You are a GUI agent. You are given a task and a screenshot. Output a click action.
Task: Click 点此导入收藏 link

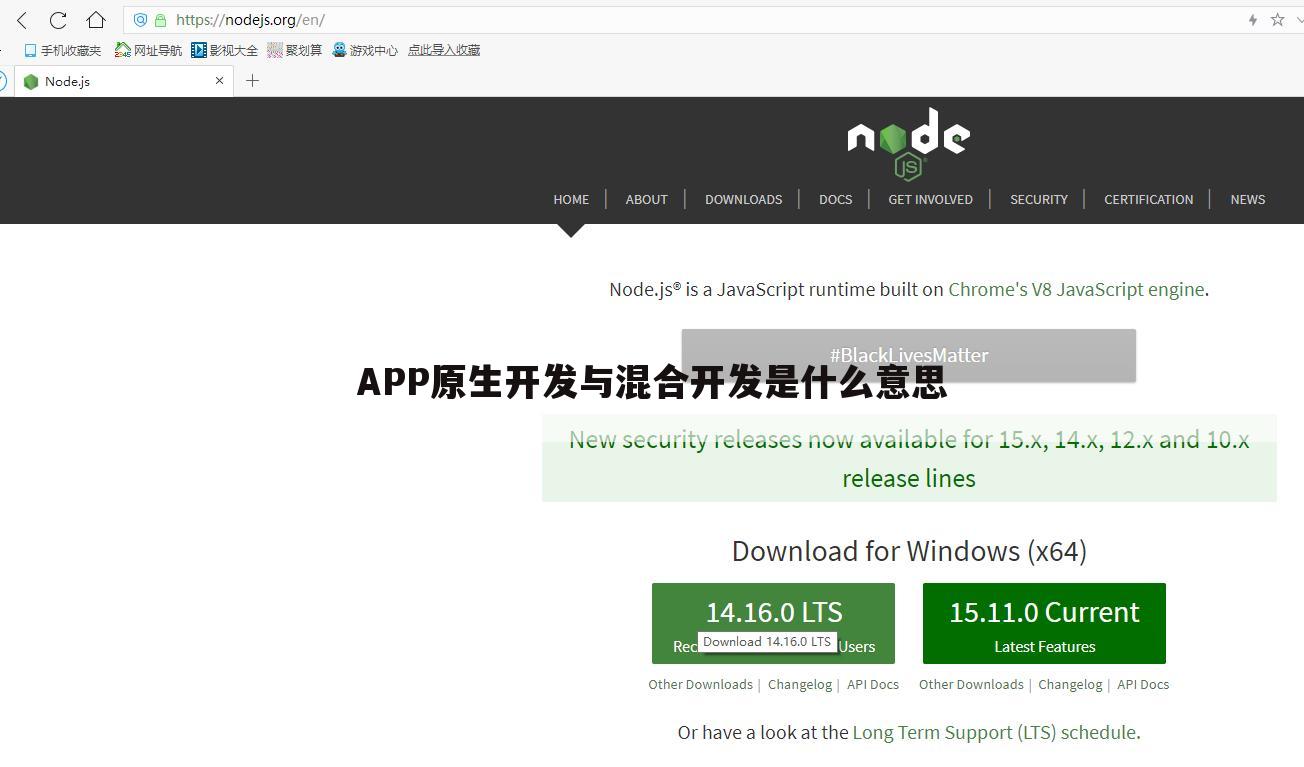(x=444, y=50)
